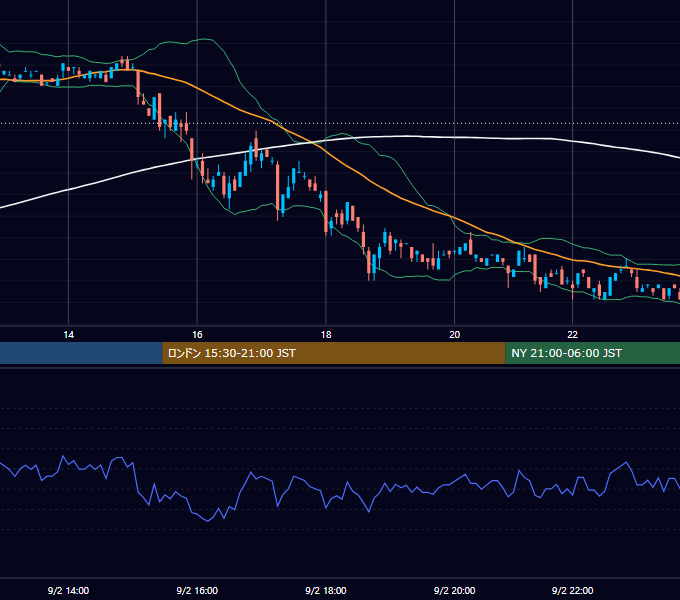The height and width of the screenshot is (600, 680).
Task: Click the 20 hour axis label
Action: pyautogui.click(x=454, y=335)
